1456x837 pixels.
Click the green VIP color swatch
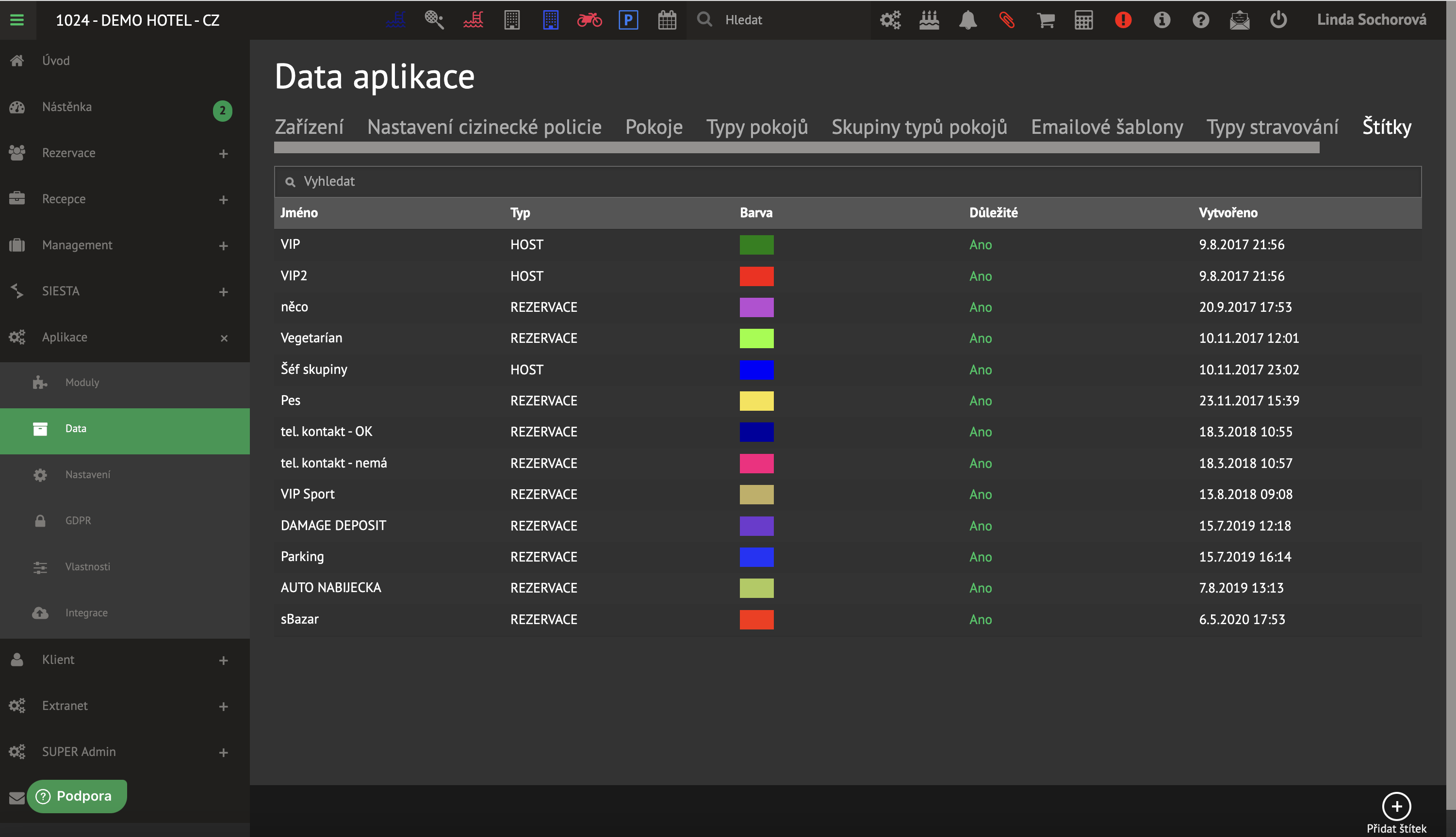point(756,245)
